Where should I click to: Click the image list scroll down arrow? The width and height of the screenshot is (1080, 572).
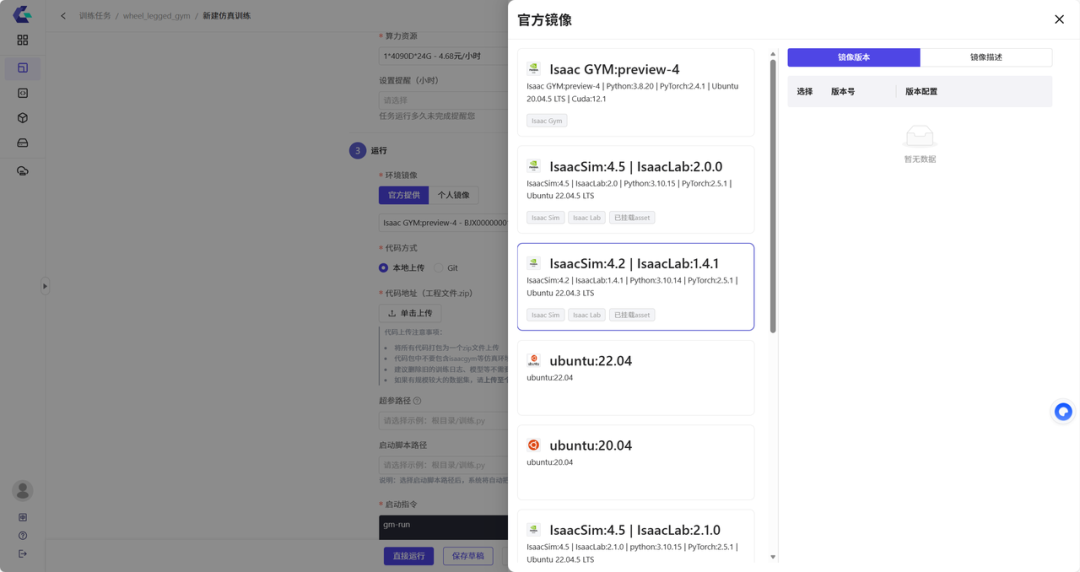[x=773, y=557]
